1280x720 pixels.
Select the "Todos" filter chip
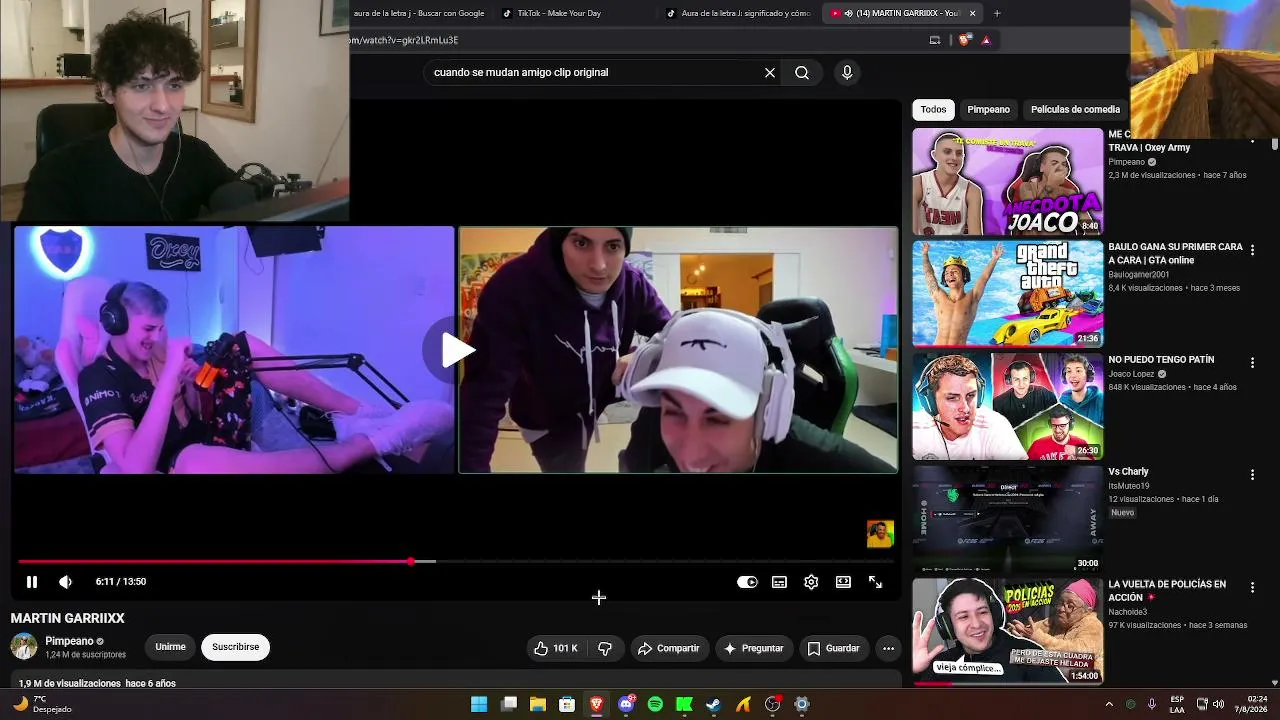point(933,109)
